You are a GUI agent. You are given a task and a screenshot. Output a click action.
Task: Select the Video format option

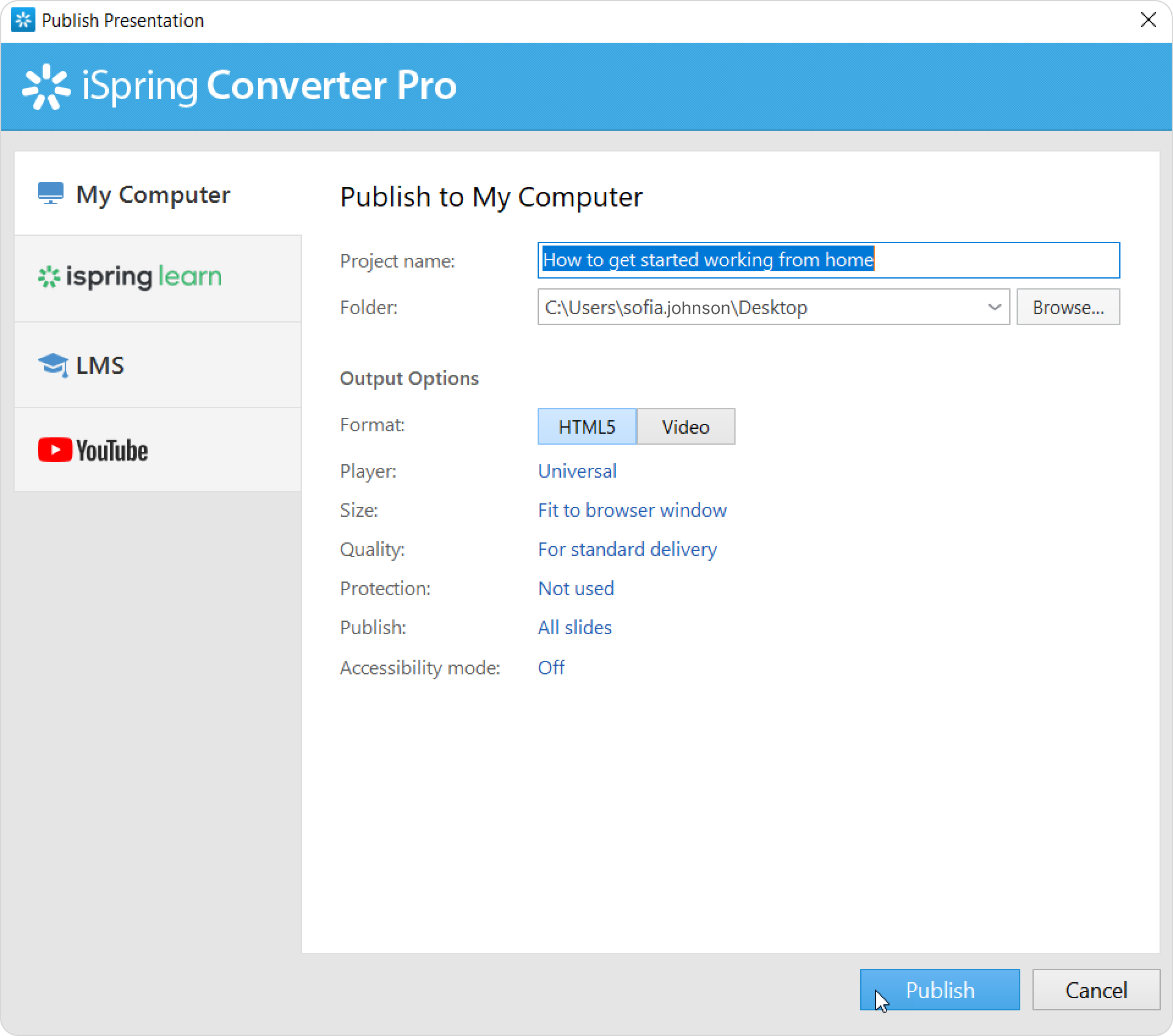[685, 426]
